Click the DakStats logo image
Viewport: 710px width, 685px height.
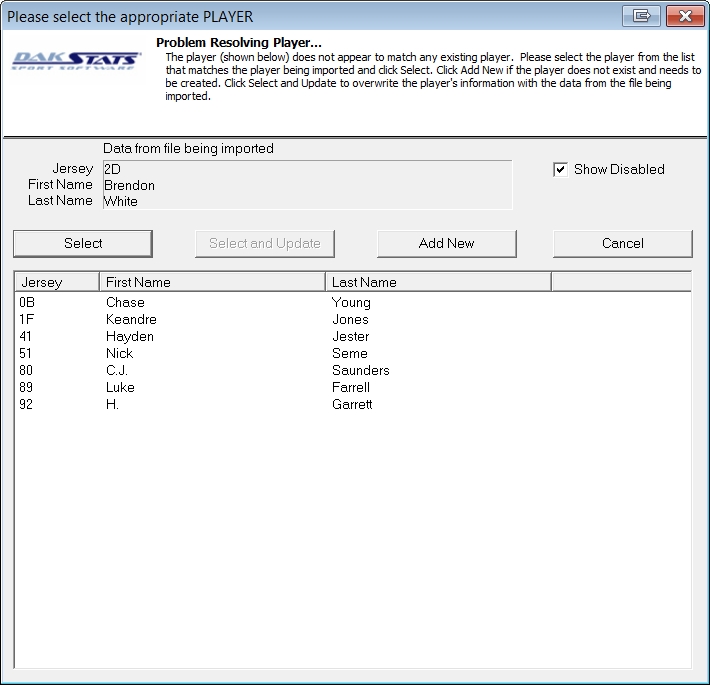coord(77,62)
